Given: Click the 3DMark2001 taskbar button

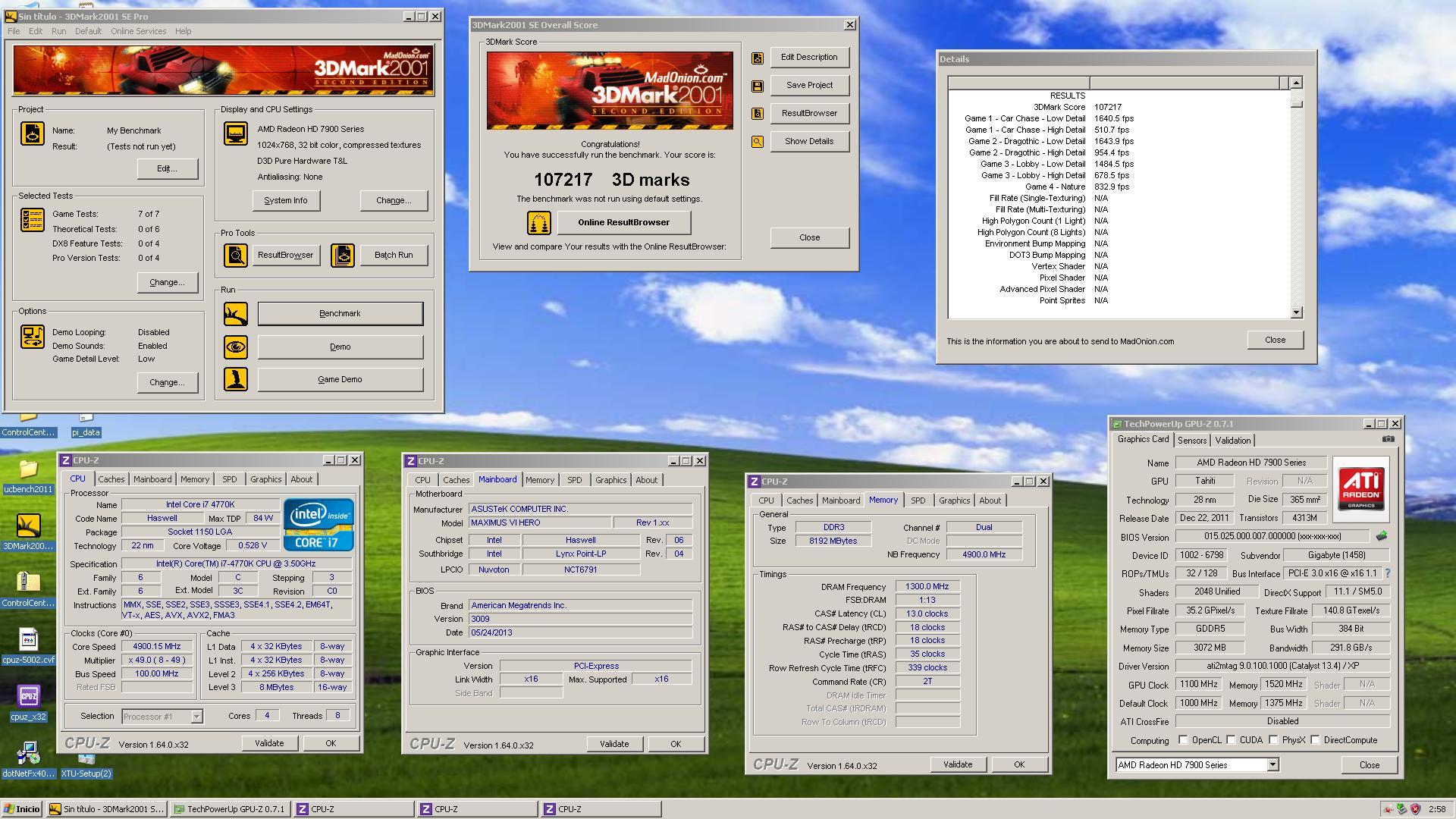Looking at the screenshot, I should [107, 809].
